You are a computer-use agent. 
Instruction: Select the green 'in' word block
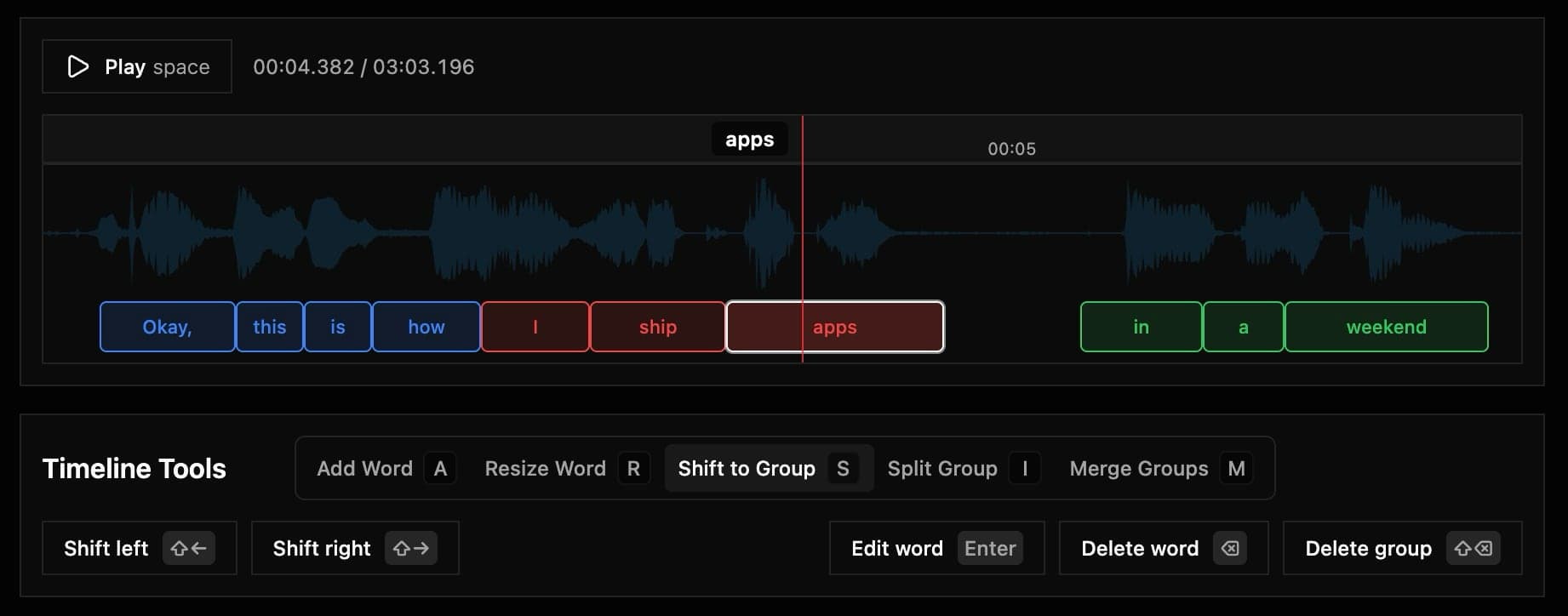[1142, 327]
